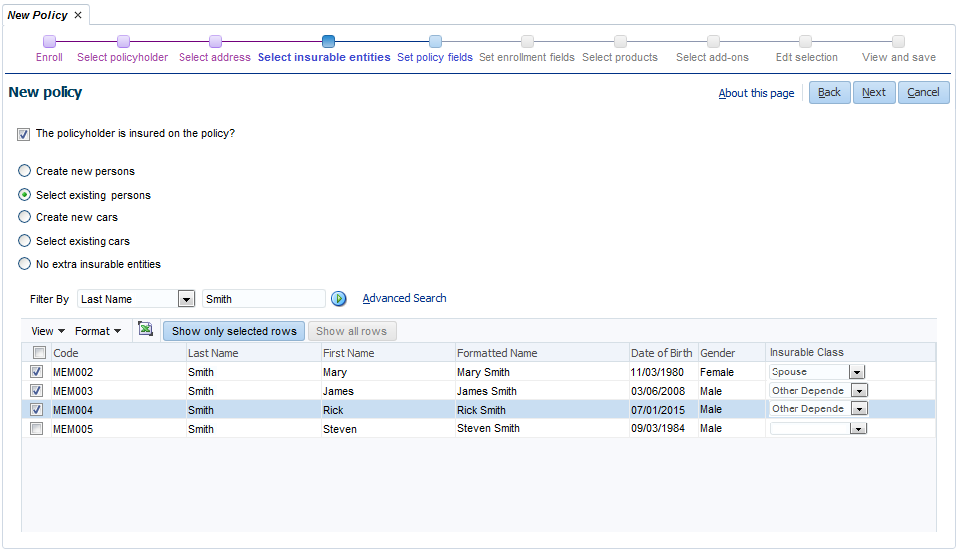The image size is (959, 552).
Task: Click the Mary first name cell
Action: click(335, 372)
